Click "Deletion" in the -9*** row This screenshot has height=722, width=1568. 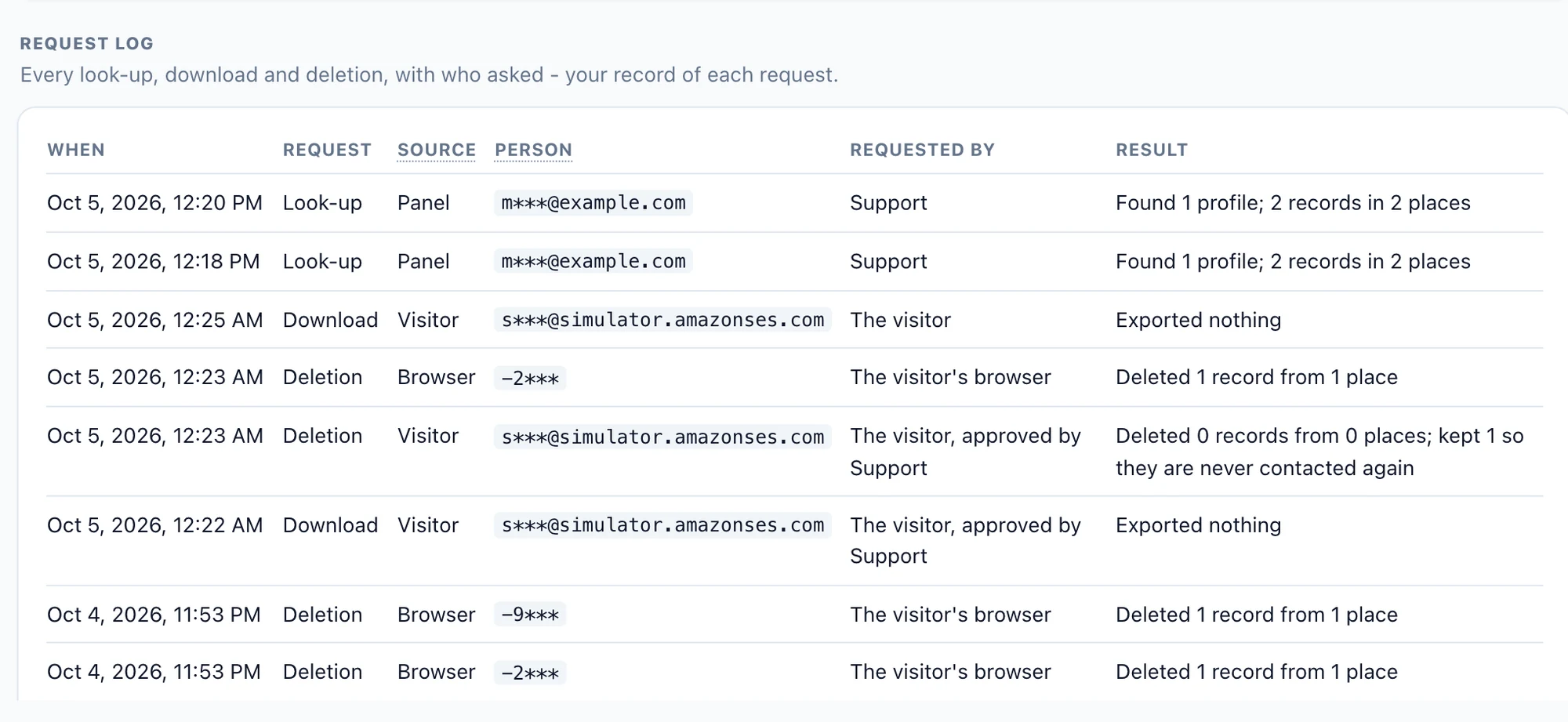(322, 615)
